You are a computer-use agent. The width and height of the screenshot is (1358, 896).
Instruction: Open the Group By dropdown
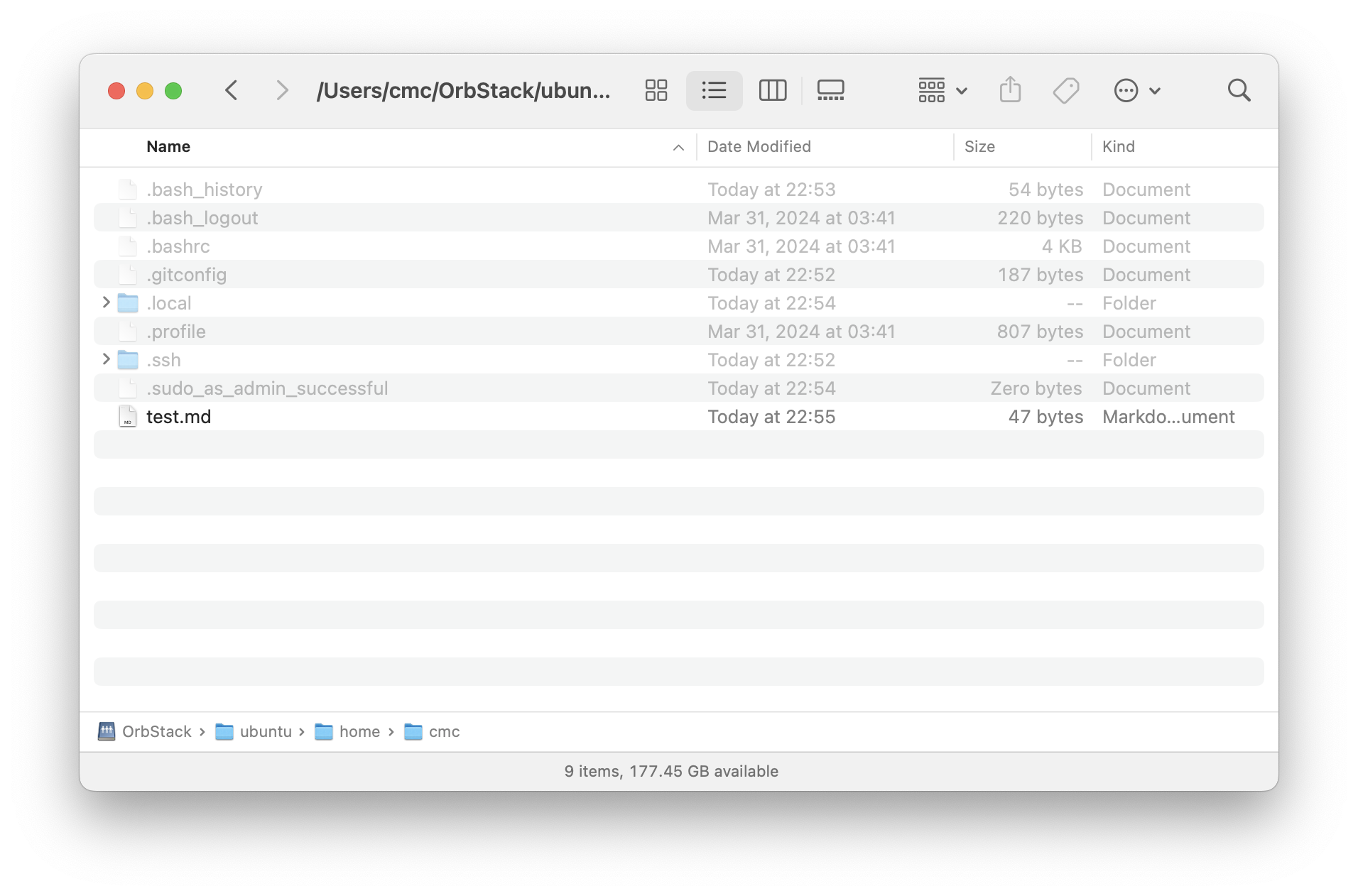(942, 90)
